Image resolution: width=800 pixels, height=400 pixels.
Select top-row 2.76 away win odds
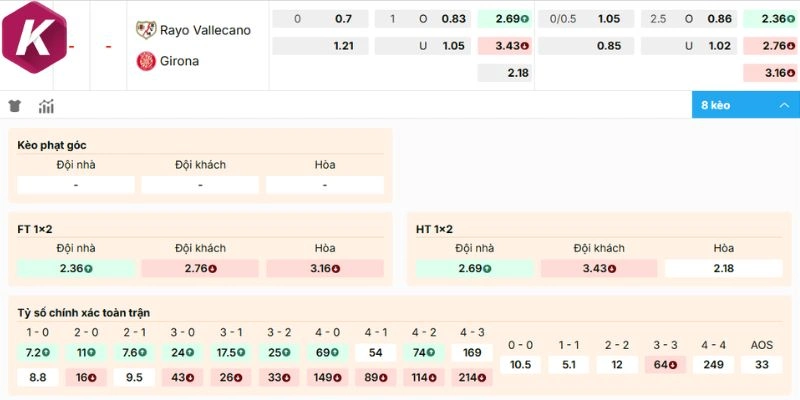(x=770, y=46)
